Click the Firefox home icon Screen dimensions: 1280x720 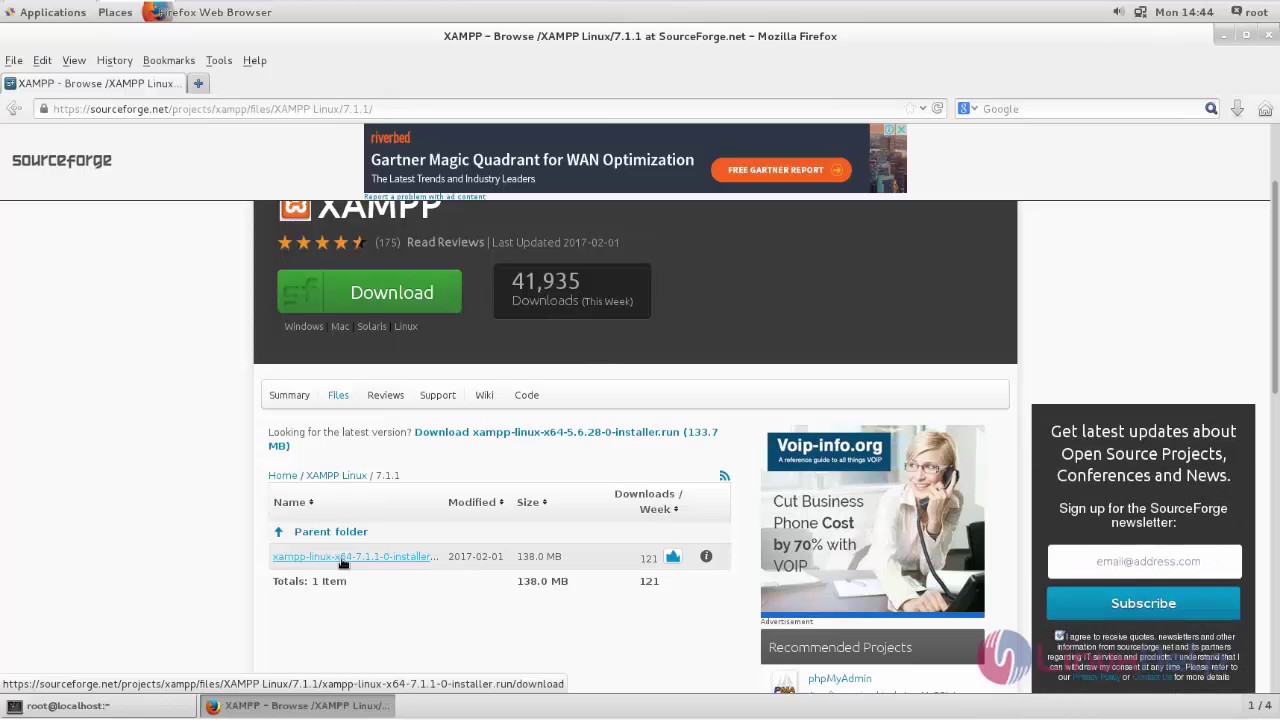[1265, 109]
